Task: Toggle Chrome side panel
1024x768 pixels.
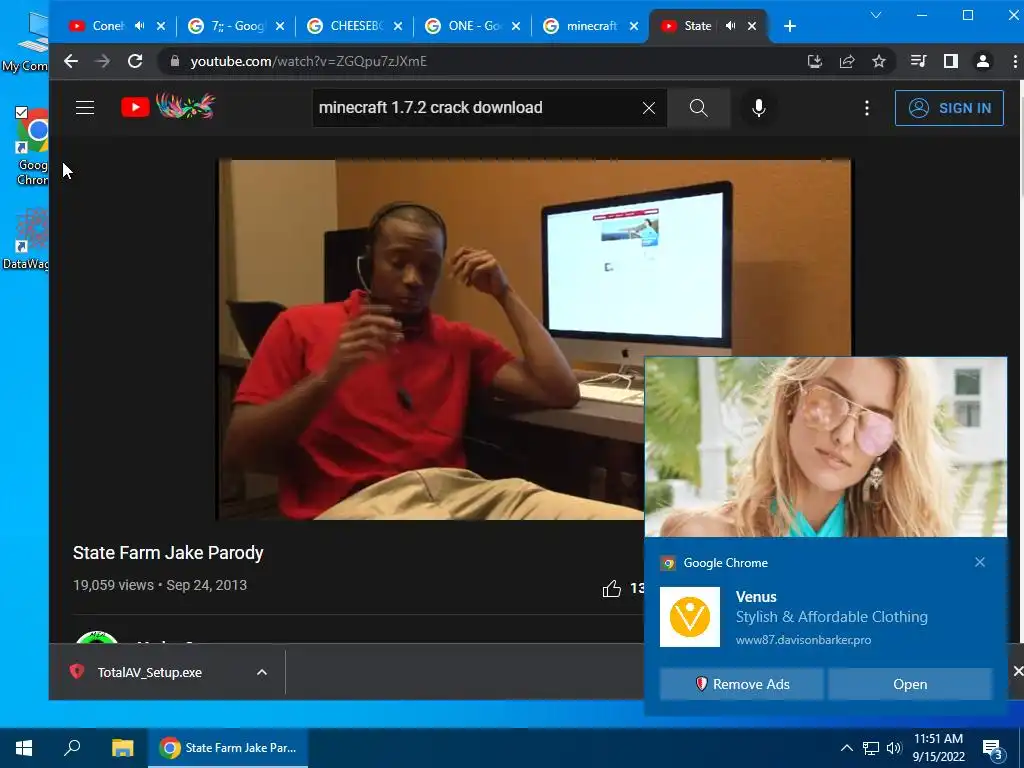Action: pyautogui.click(x=951, y=61)
